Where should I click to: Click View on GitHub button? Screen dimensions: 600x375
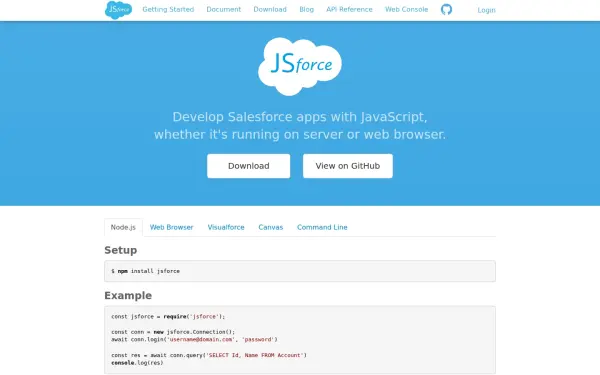[x=348, y=166]
